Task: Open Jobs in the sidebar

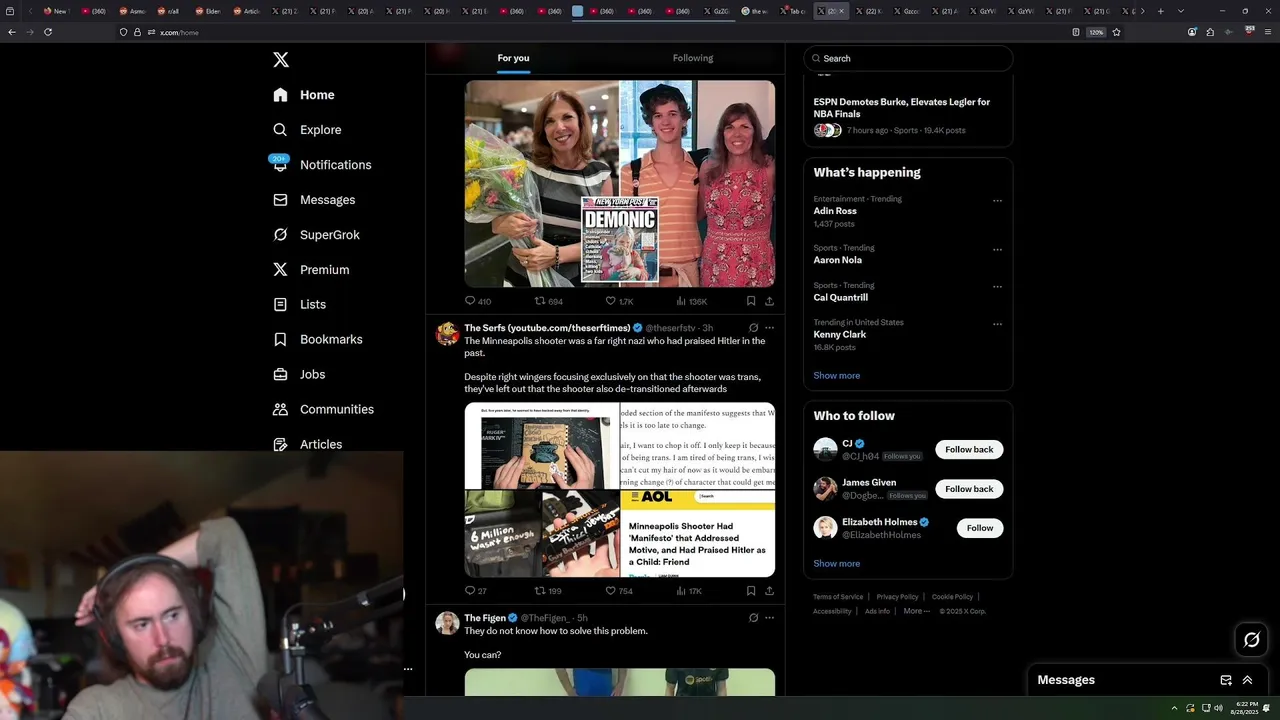Action: point(299,374)
